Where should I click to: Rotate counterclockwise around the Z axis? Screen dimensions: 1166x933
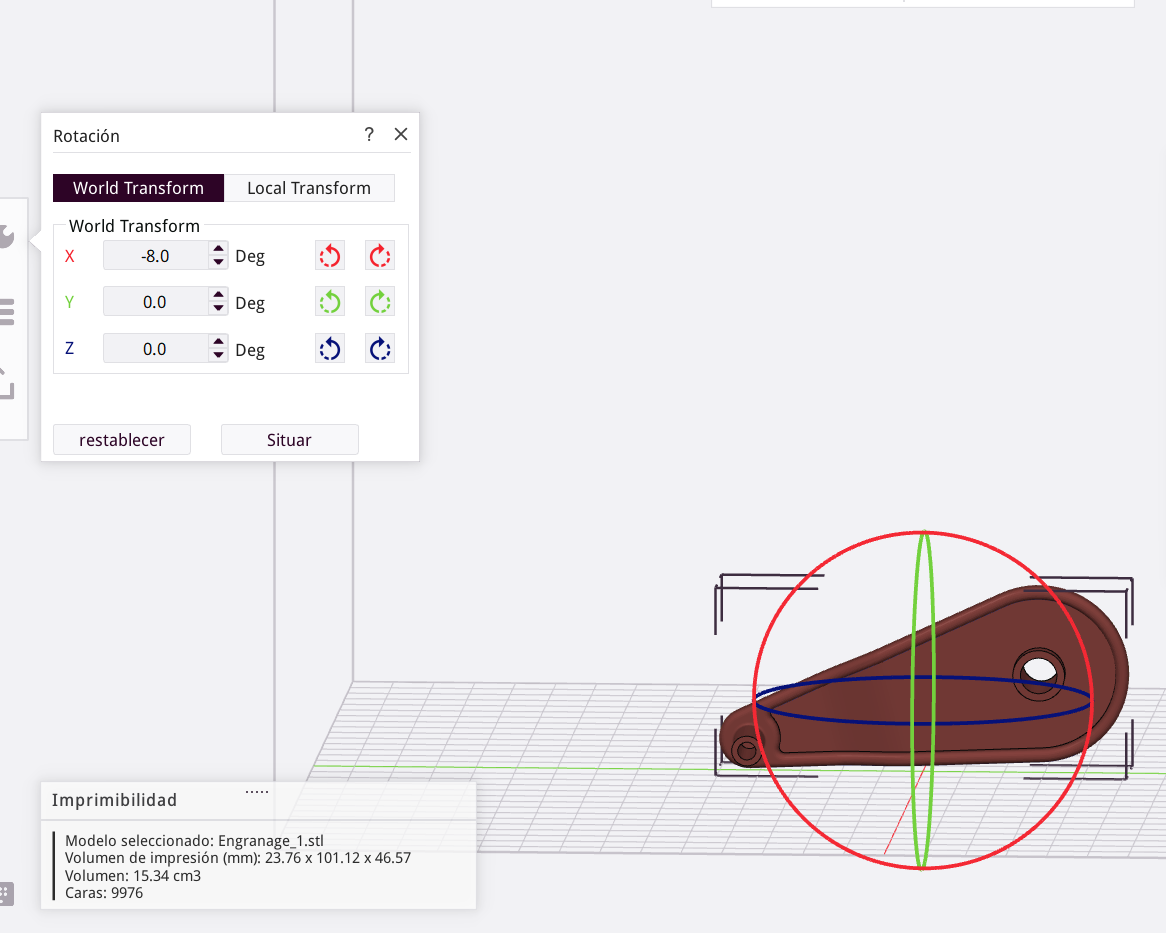330,349
